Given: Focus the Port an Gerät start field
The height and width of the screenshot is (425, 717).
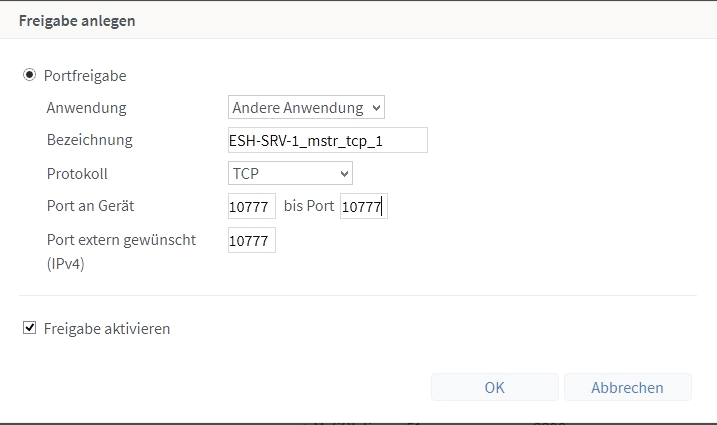Looking at the screenshot, I should 251,206.
